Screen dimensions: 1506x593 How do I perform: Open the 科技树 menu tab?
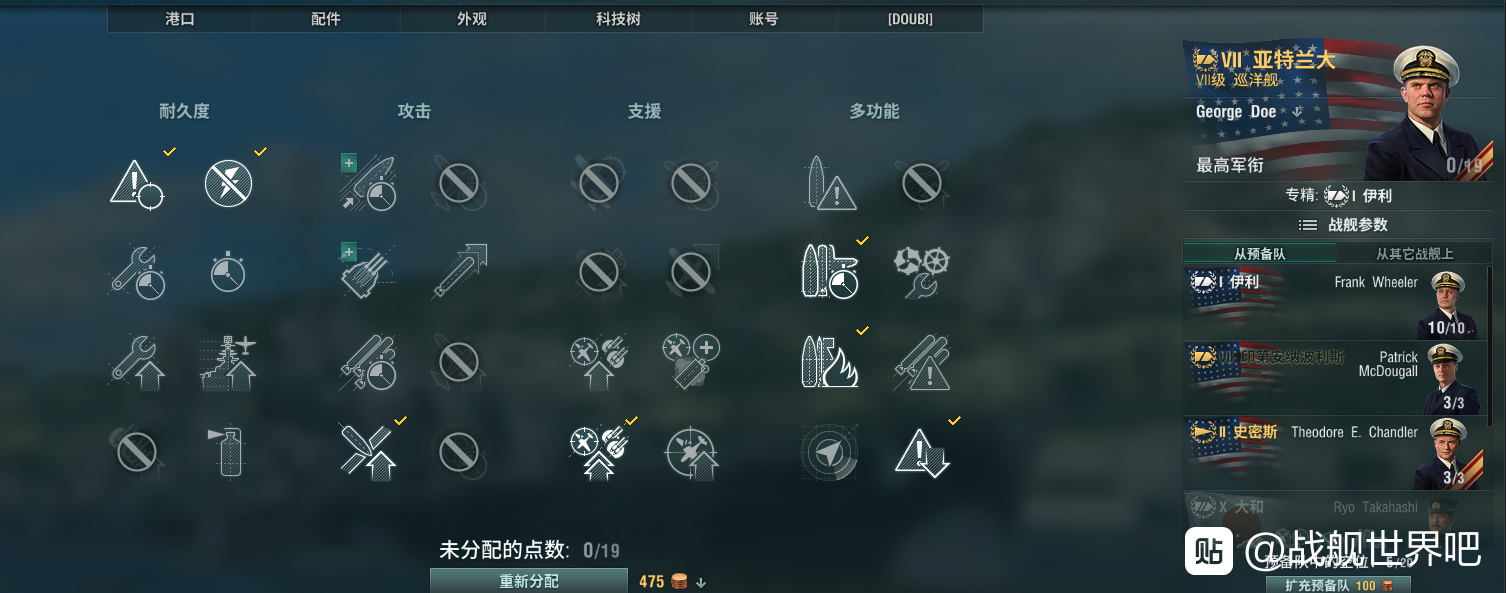pyautogui.click(x=618, y=19)
